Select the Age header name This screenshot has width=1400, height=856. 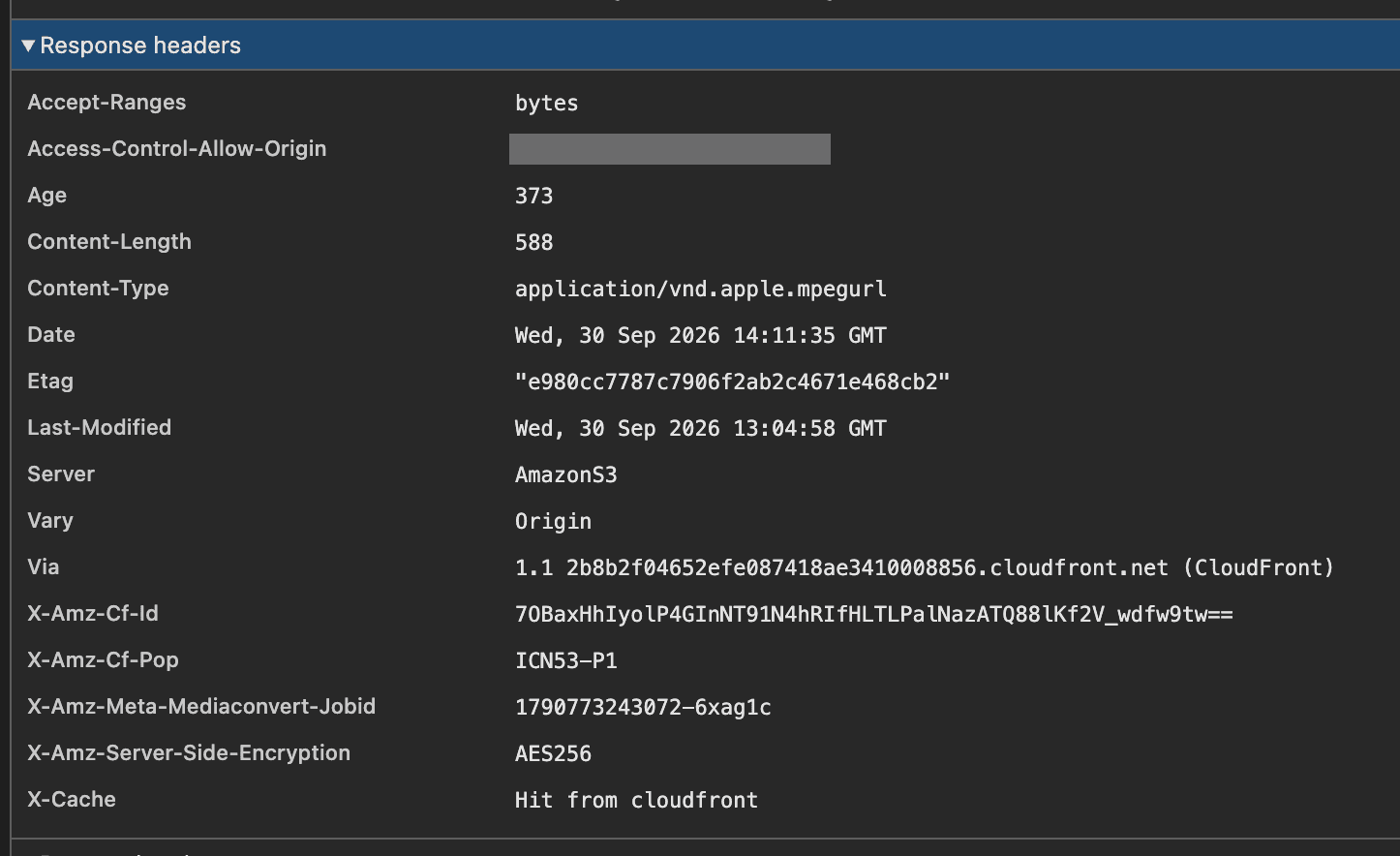pyautogui.click(x=47, y=196)
